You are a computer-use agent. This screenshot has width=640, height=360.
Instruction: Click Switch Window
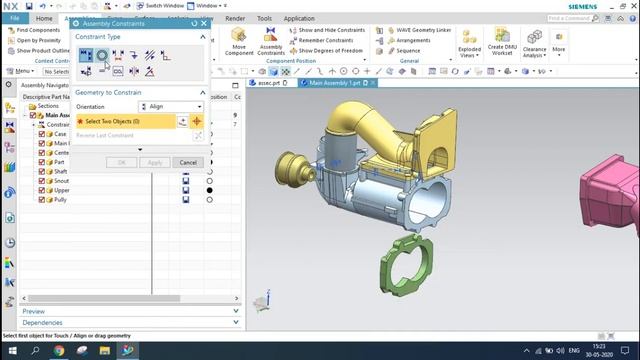160,6
